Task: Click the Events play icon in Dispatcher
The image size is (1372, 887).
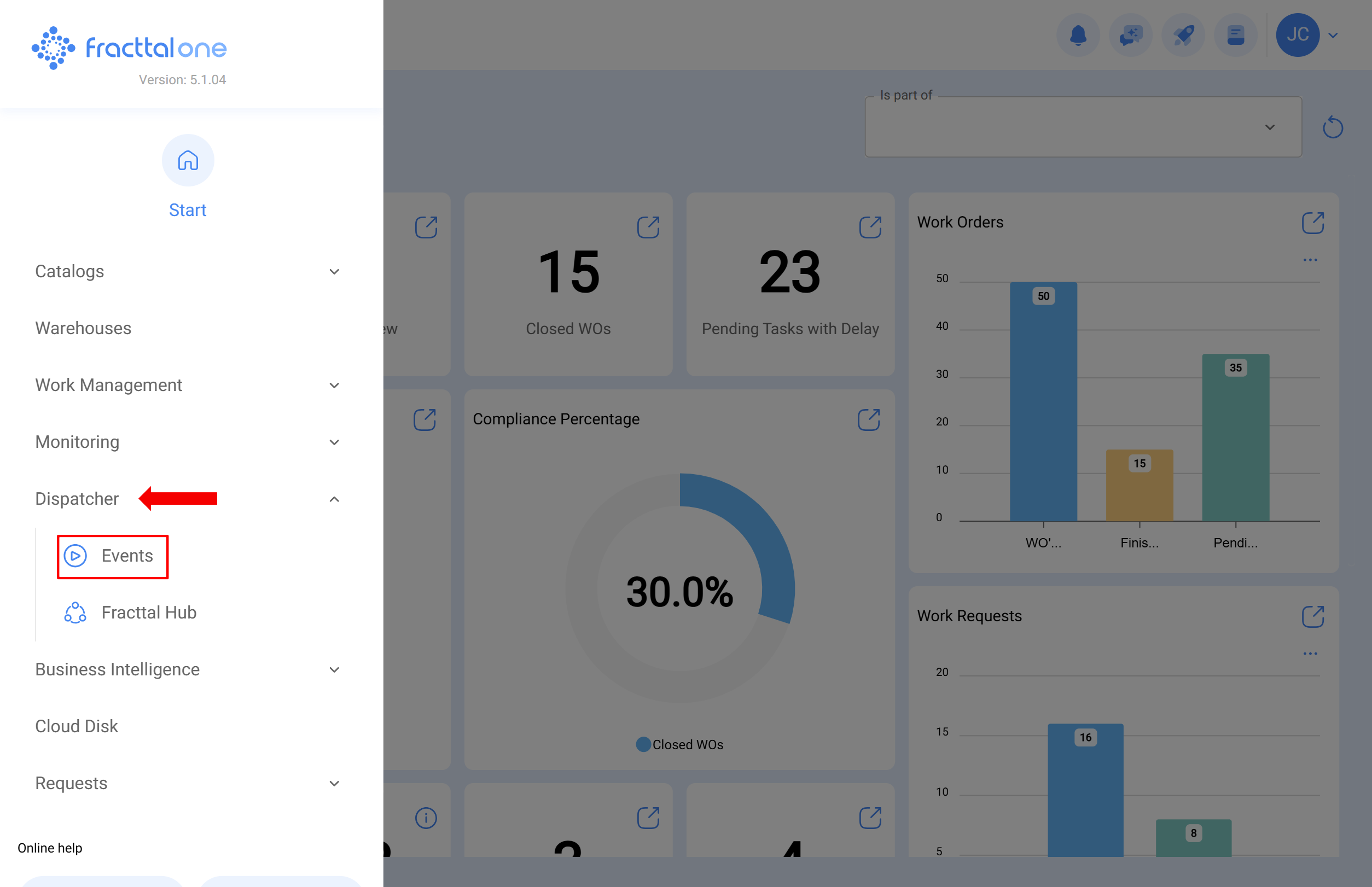Action: click(75, 556)
